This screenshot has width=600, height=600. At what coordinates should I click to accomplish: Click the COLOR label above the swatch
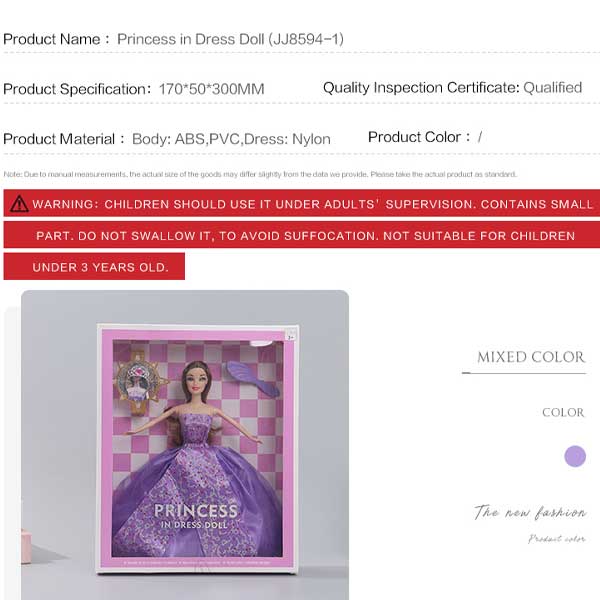pyautogui.click(x=563, y=412)
